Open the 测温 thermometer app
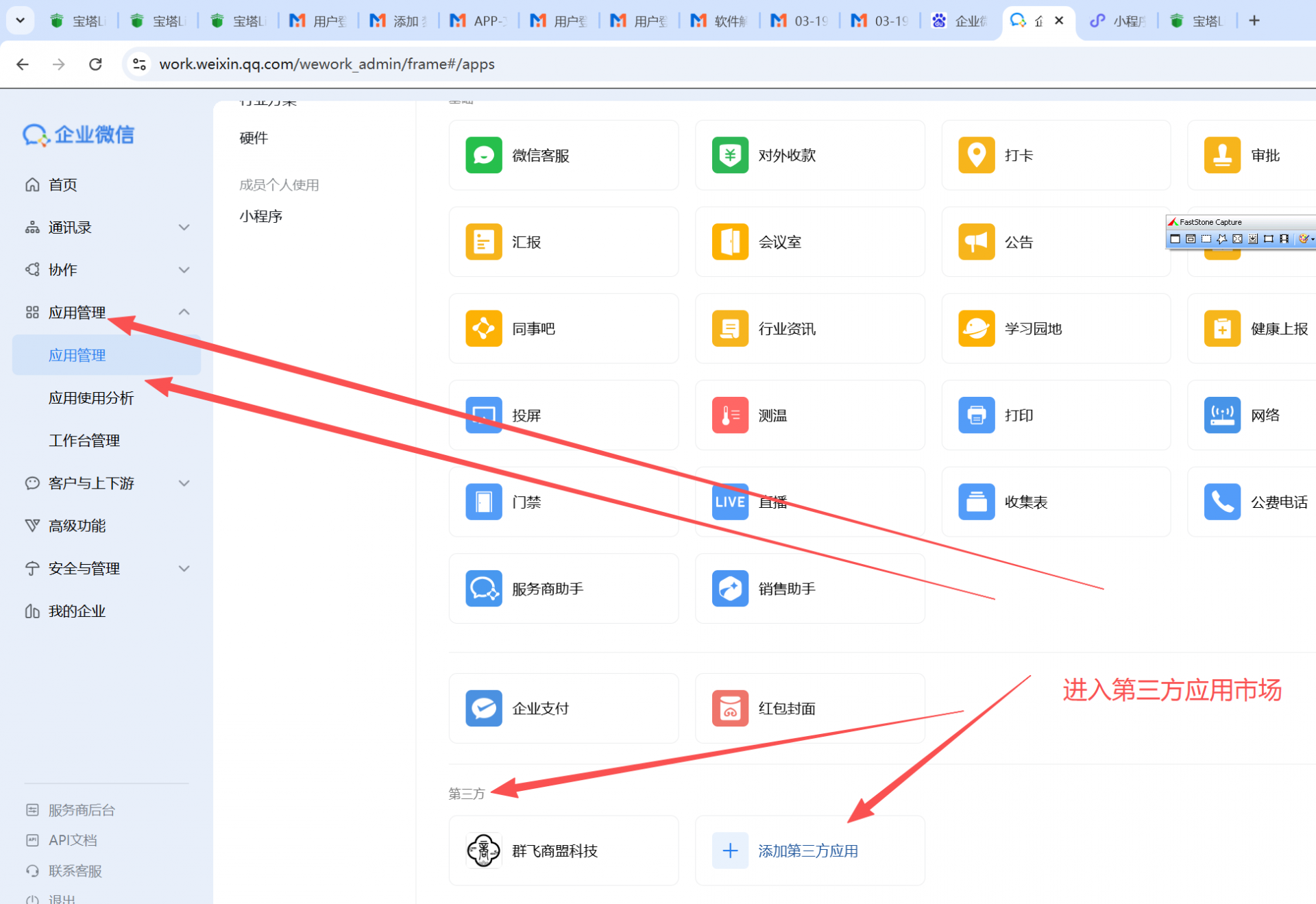Screen dimensions: 1316x904 tap(730, 415)
